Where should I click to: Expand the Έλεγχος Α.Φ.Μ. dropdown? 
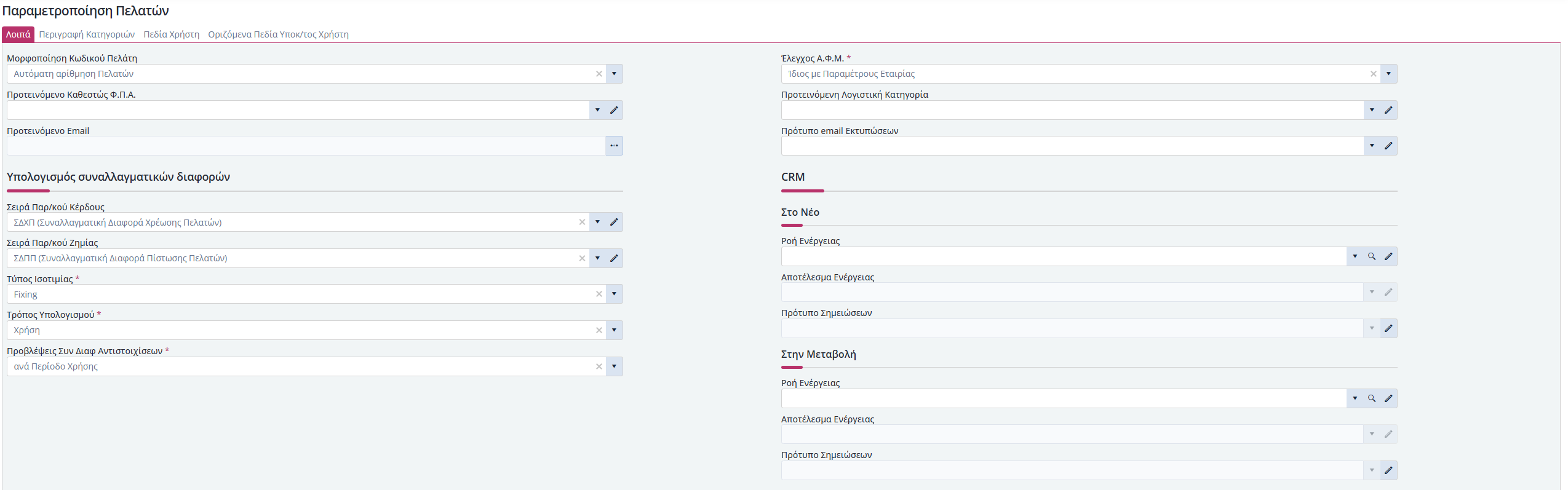click(1388, 74)
